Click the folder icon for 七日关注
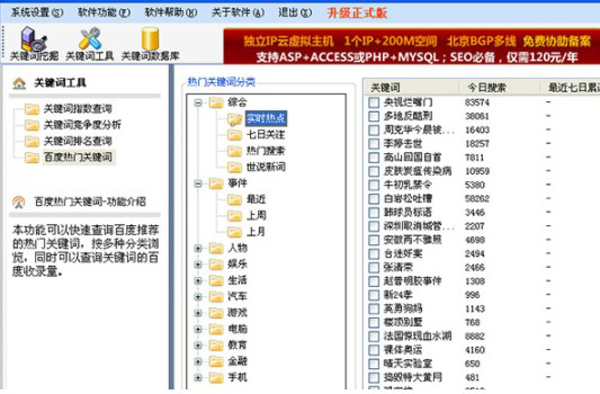Screen dimensions: 600x394 [x=234, y=135]
